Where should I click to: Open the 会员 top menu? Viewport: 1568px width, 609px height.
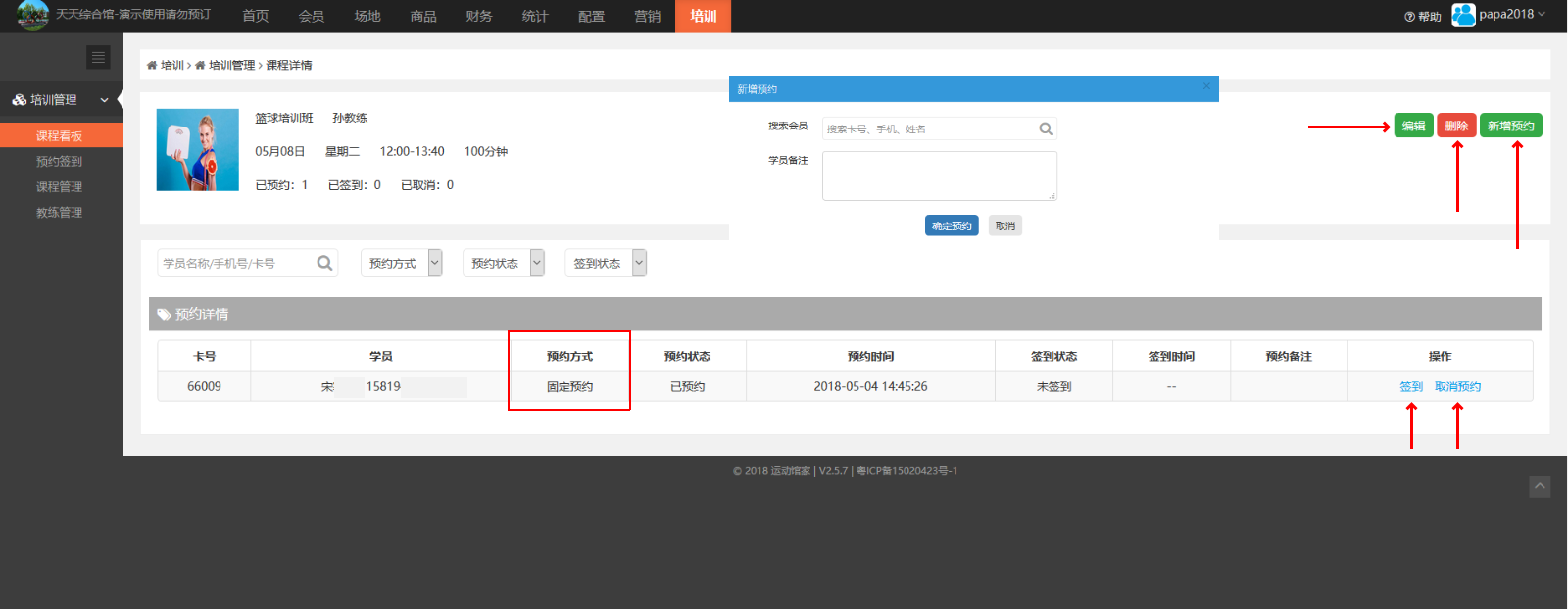312,16
